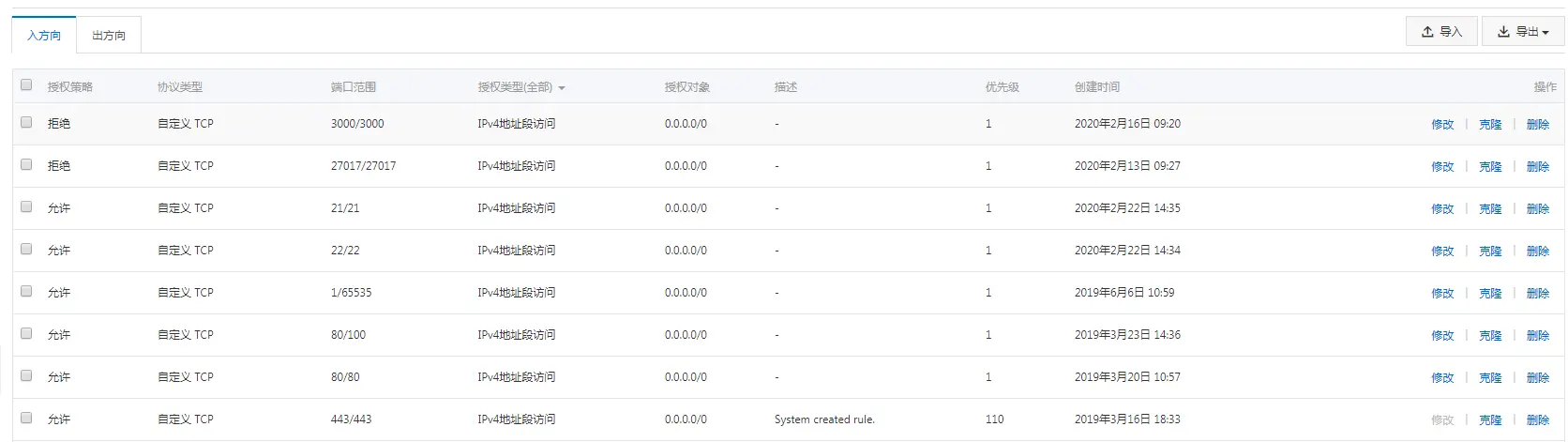Click the 优先级 column header
This screenshot has height=442, width=1568.
1002,87
